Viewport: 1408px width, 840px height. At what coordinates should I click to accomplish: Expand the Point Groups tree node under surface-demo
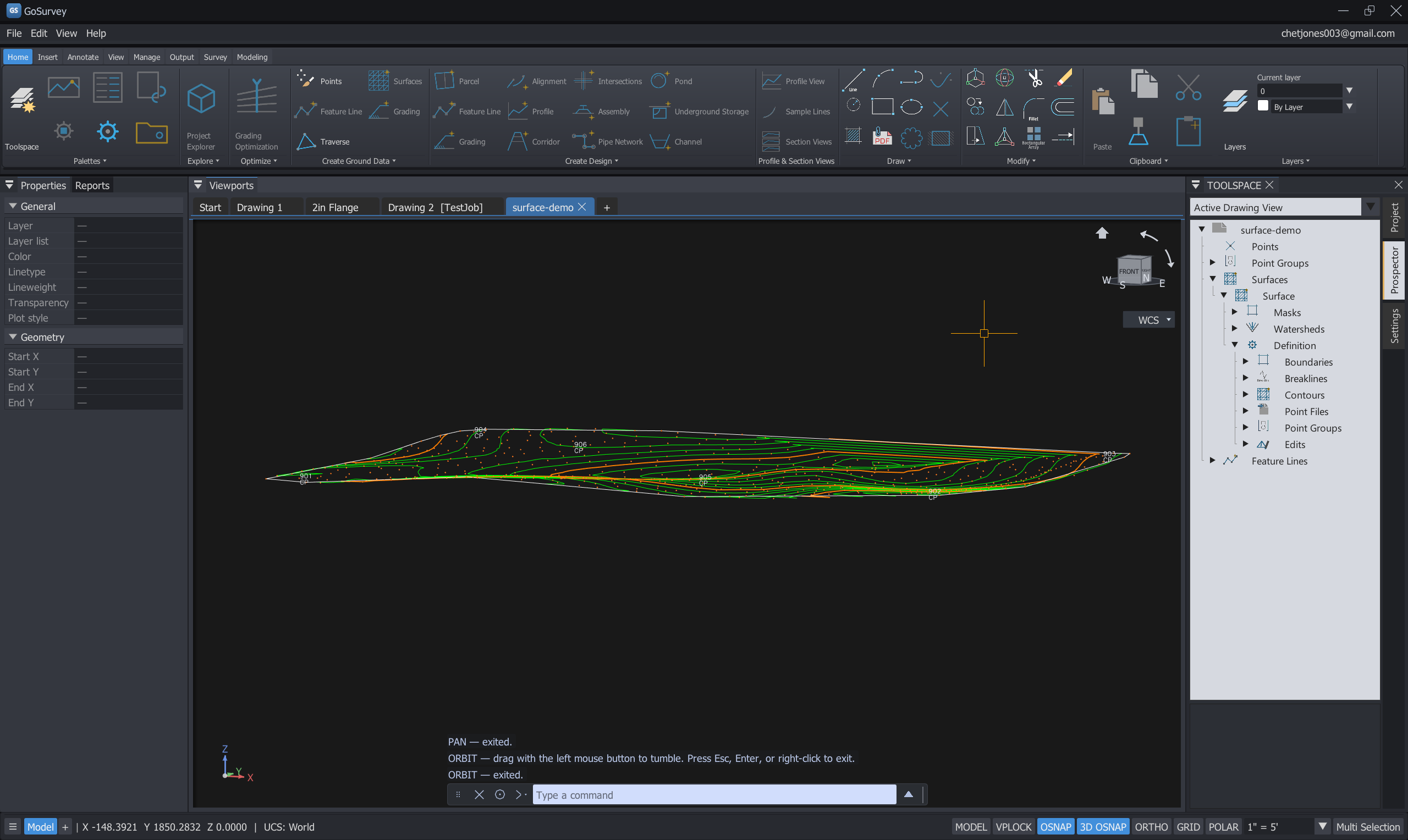[x=1212, y=263]
